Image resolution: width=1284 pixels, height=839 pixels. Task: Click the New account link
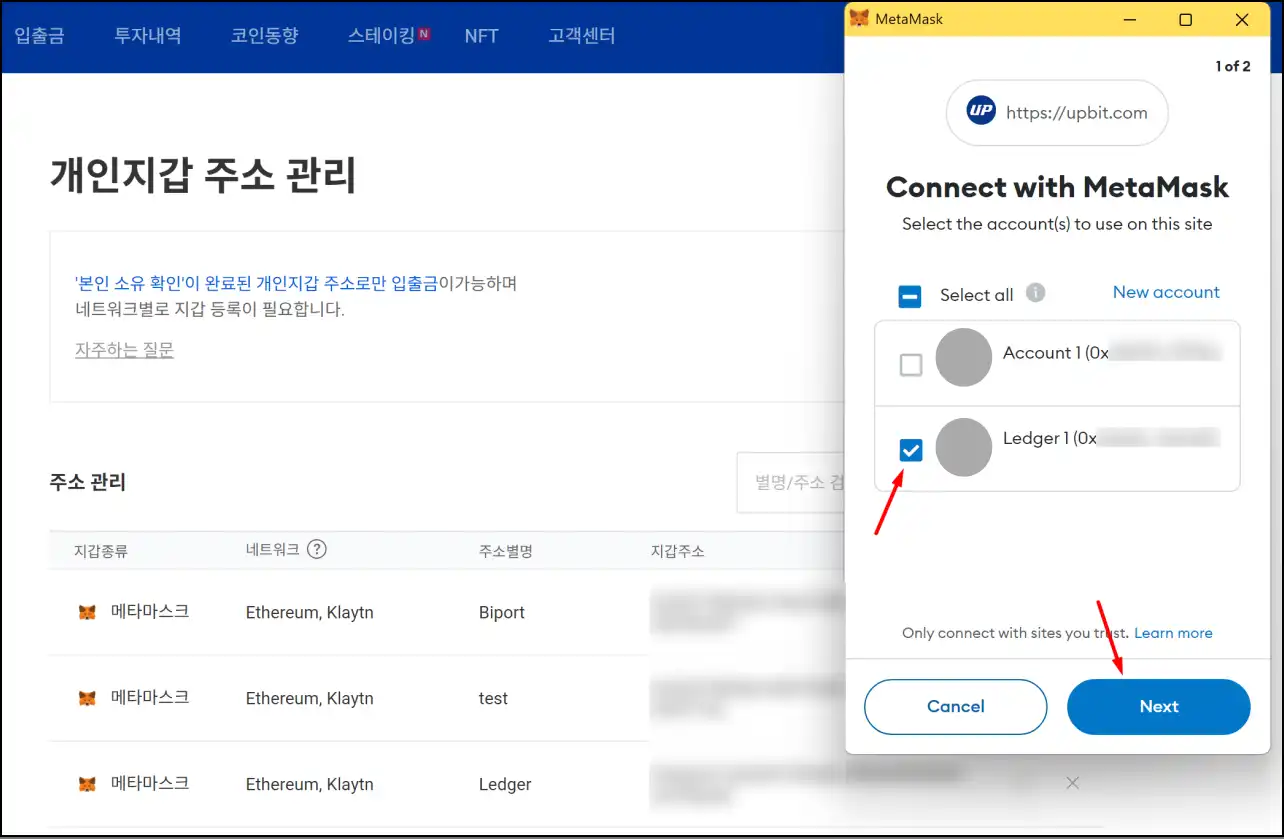(x=1166, y=292)
